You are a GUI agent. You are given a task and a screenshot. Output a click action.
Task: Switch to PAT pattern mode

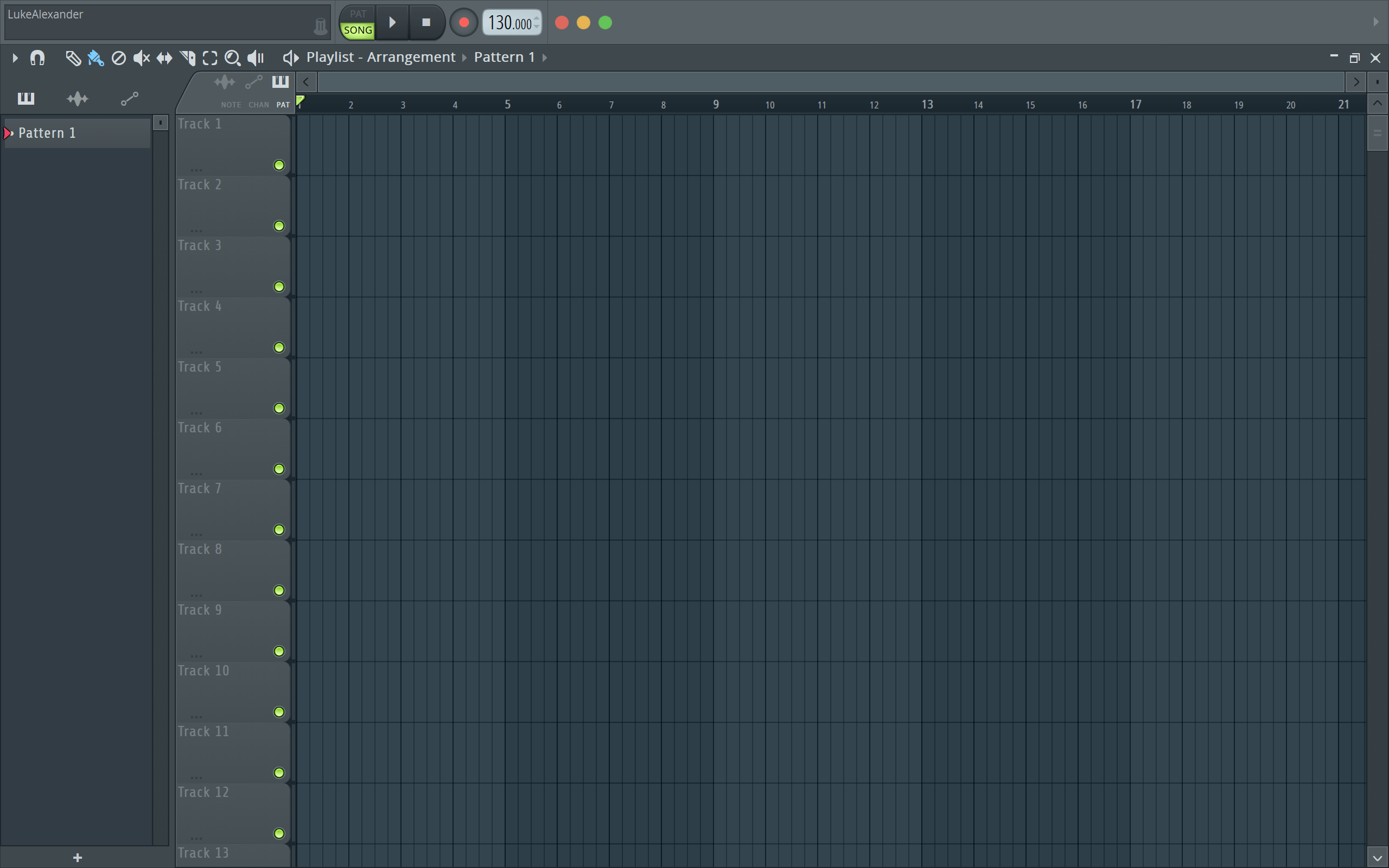click(358, 14)
